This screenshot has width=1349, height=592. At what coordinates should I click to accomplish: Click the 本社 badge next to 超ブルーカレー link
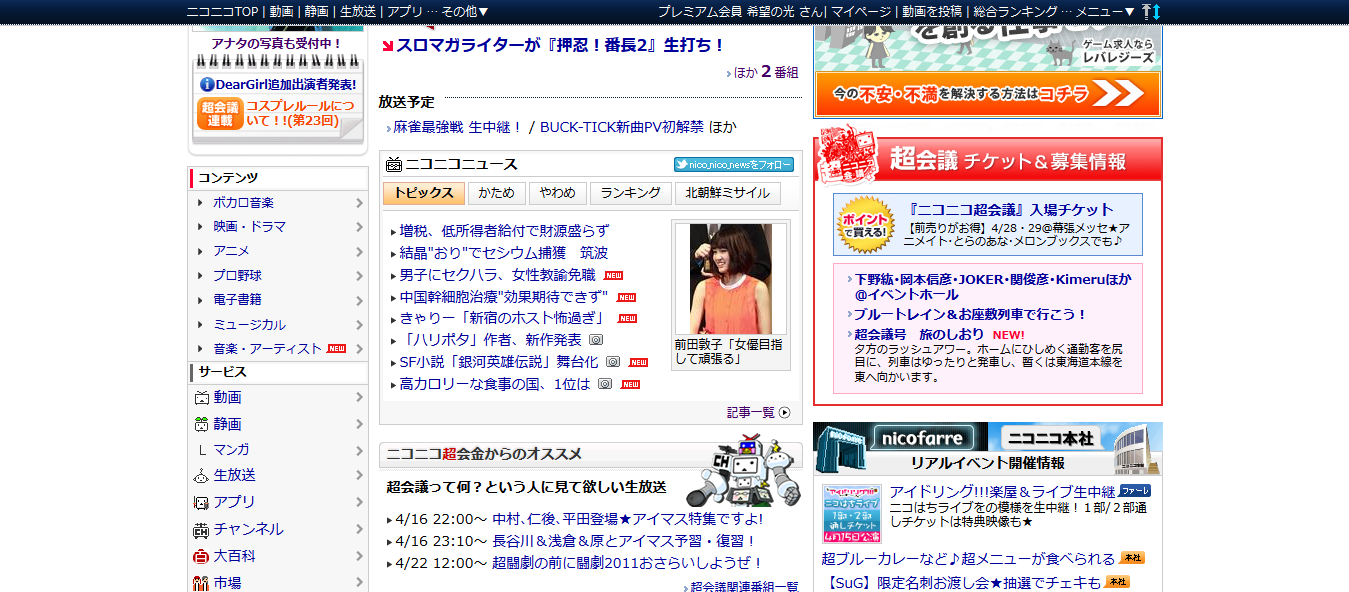[x=1132, y=558]
